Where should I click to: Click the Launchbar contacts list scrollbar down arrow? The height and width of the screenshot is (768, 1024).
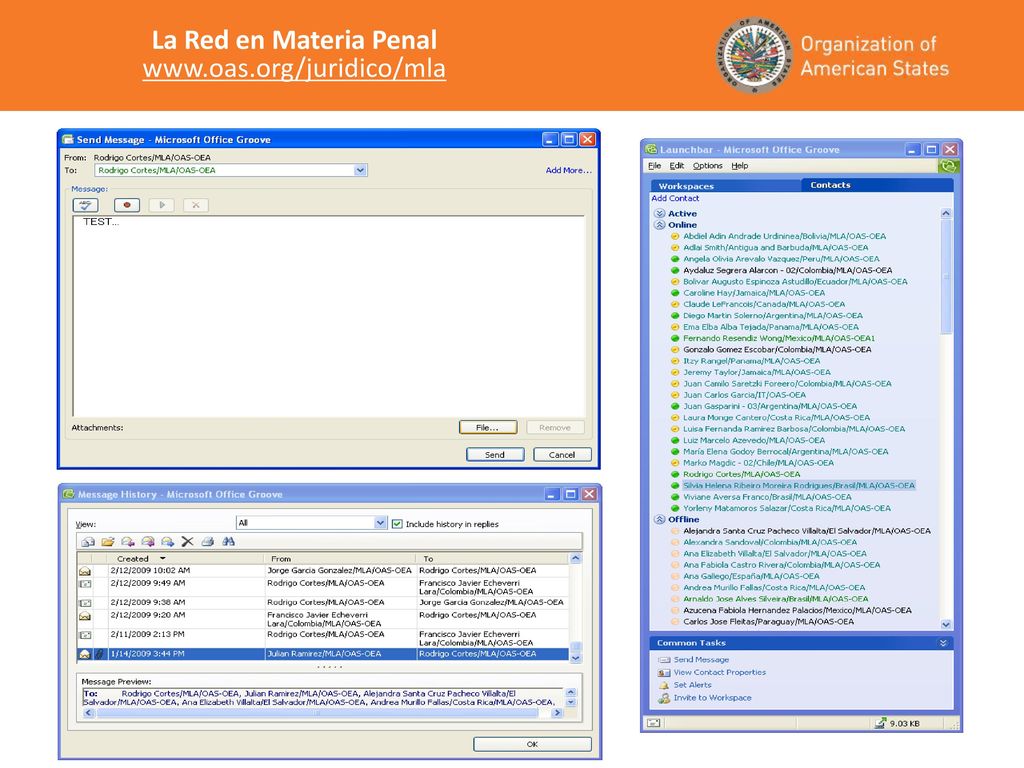point(946,624)
